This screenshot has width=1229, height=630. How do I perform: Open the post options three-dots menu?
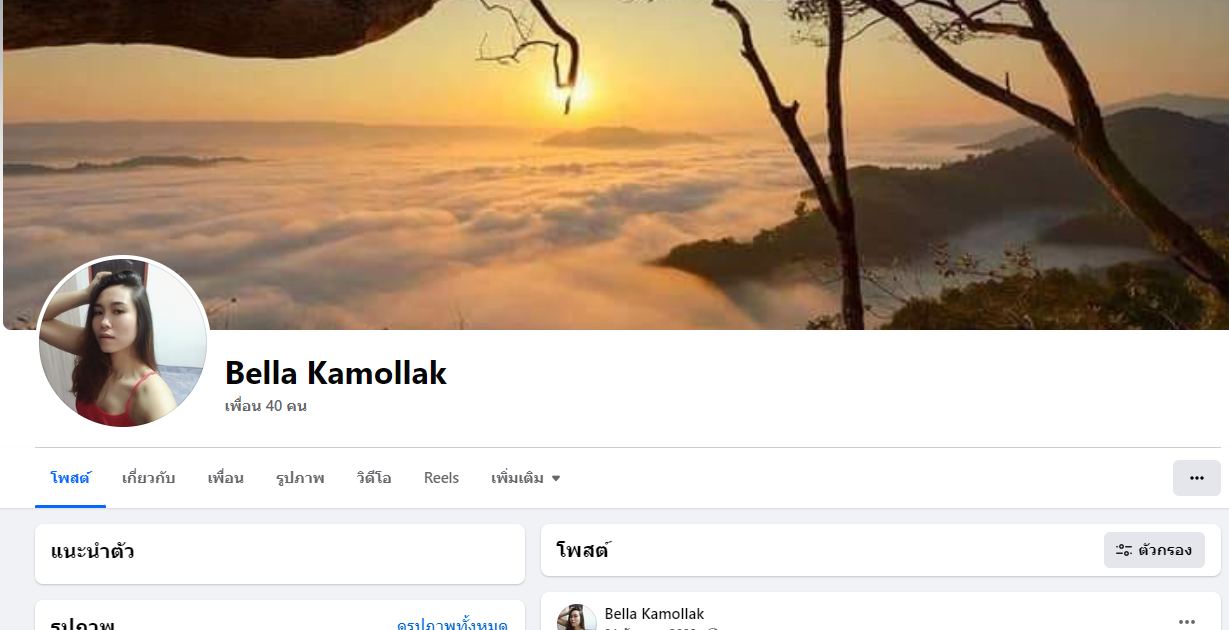(x=1186, y=620)
